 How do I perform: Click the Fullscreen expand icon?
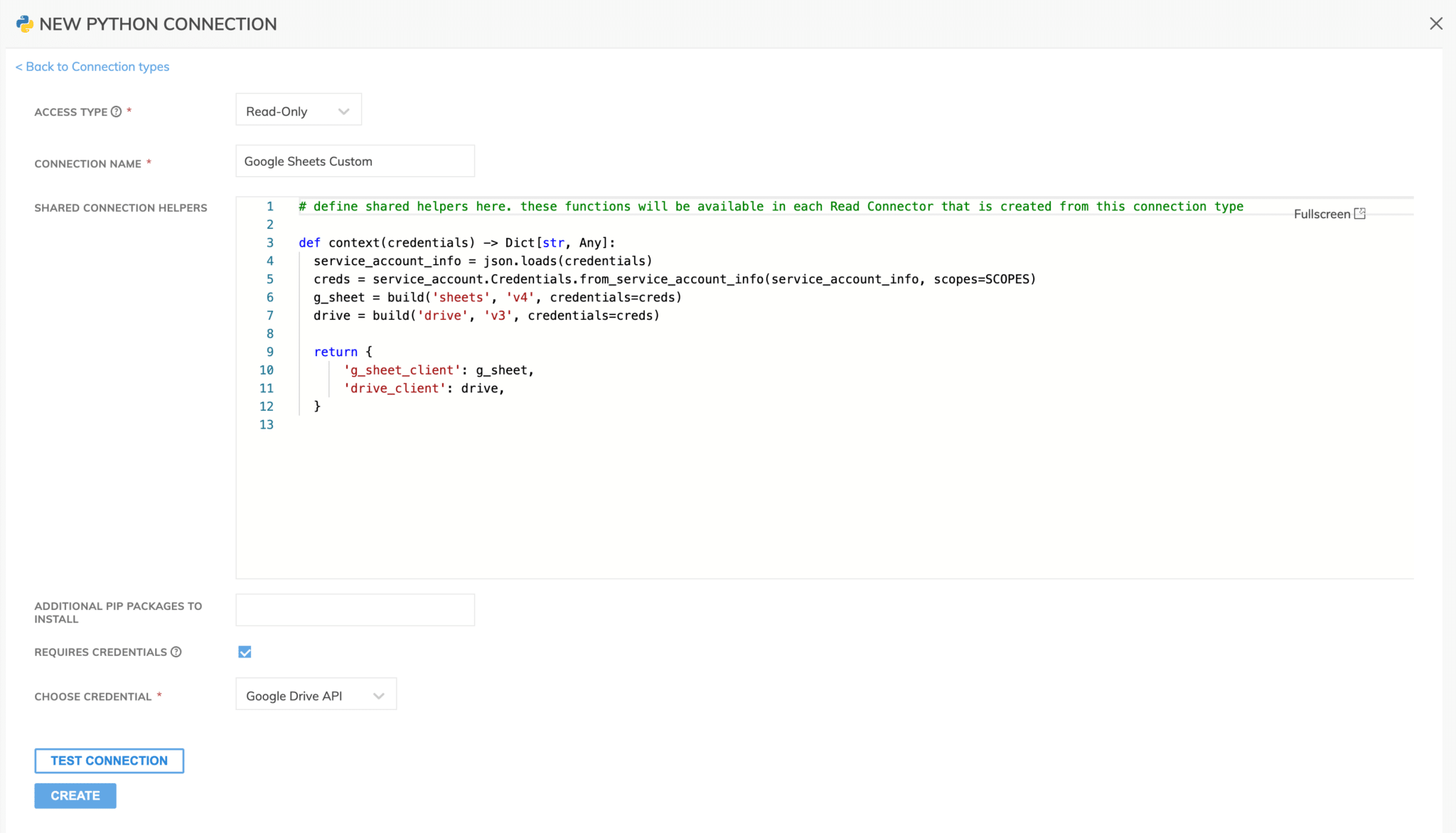click(x=1360, y=213)
